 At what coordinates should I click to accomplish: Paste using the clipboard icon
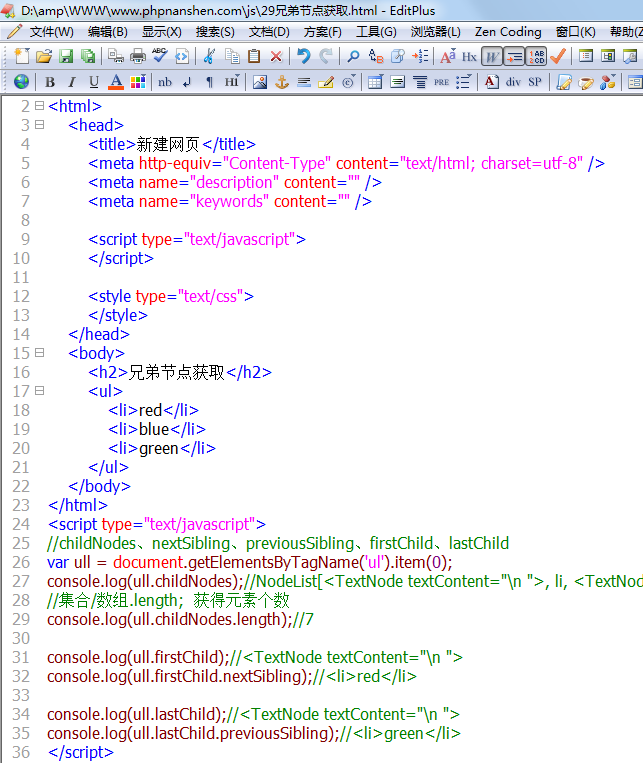(x=254, y=56)
